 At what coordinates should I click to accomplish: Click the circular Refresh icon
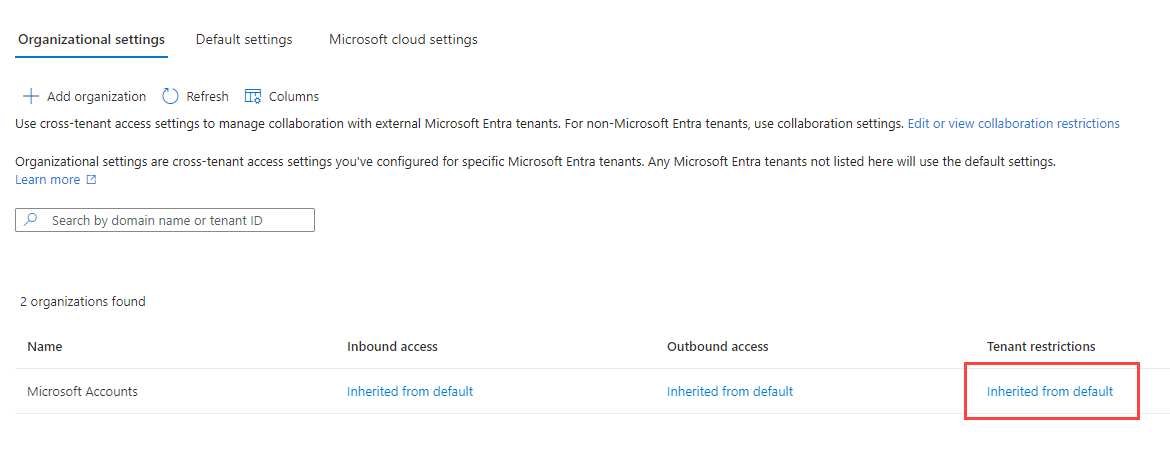170,96
